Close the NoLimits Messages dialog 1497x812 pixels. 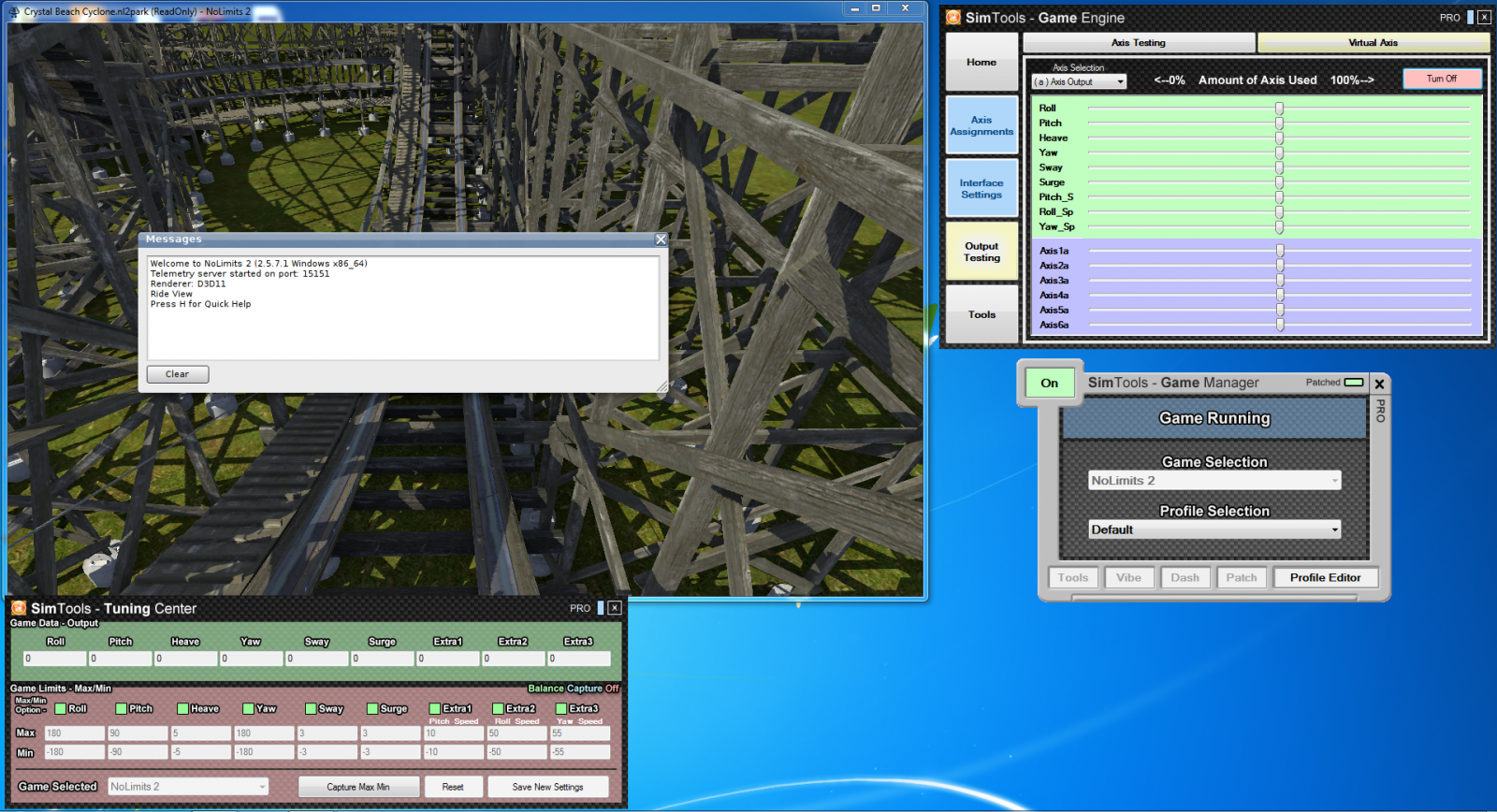tap(661, 239)
